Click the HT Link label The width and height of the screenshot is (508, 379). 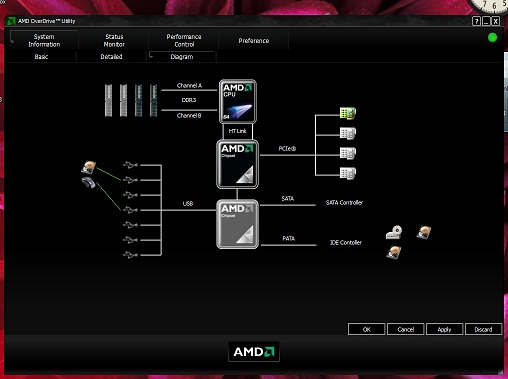pyautogui.click(x=237, y=131)
